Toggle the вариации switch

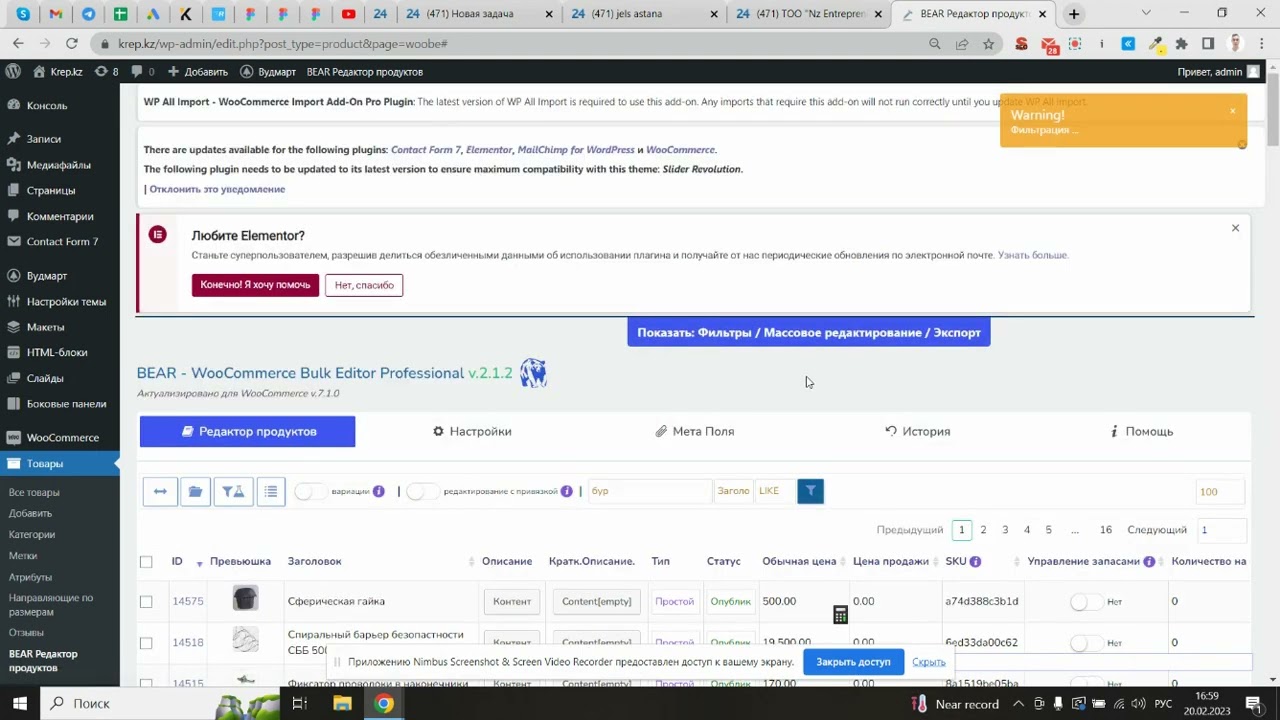pyautogui.click(x=310, y=491)
